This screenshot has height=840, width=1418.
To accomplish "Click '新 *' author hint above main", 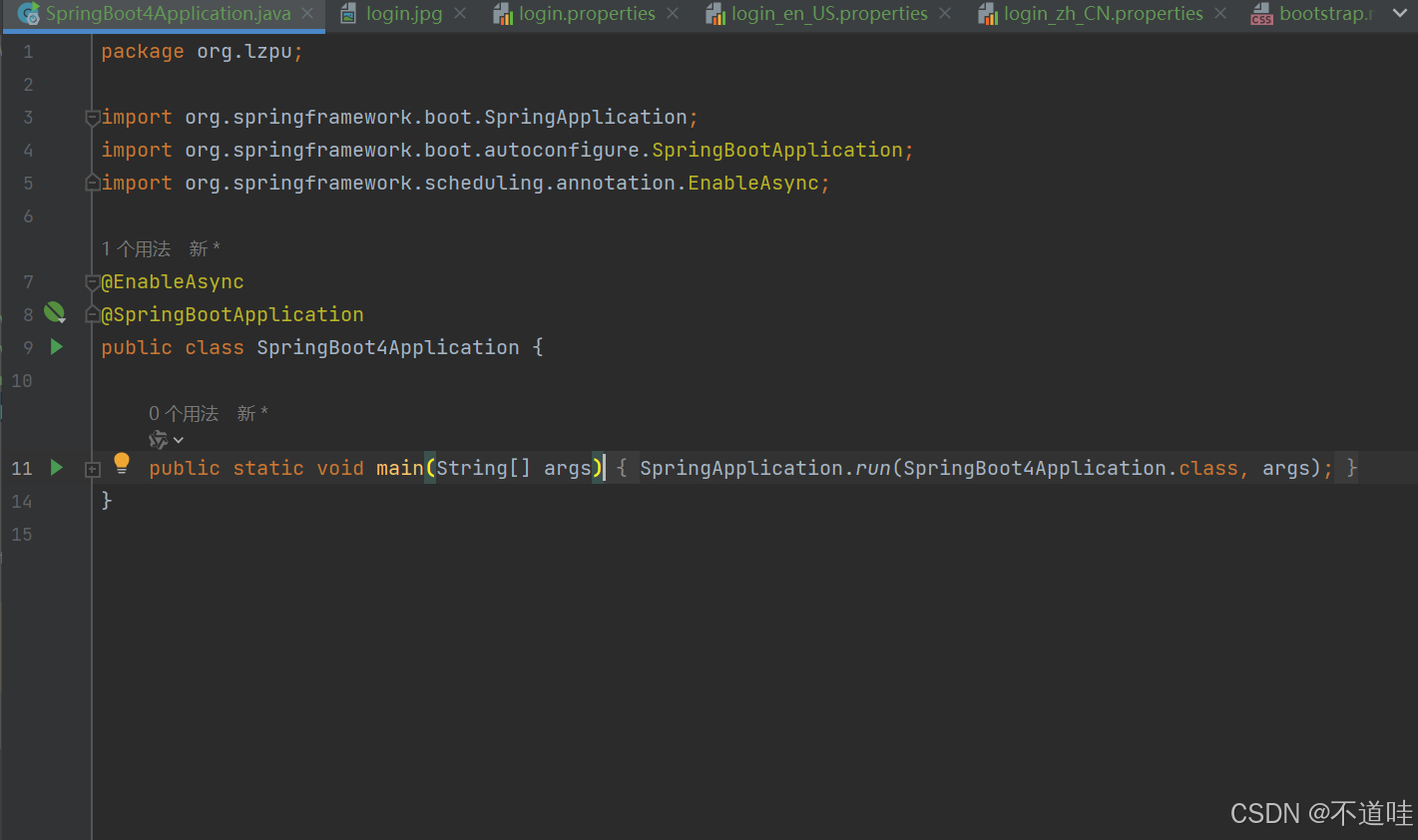I will point(252,413).
